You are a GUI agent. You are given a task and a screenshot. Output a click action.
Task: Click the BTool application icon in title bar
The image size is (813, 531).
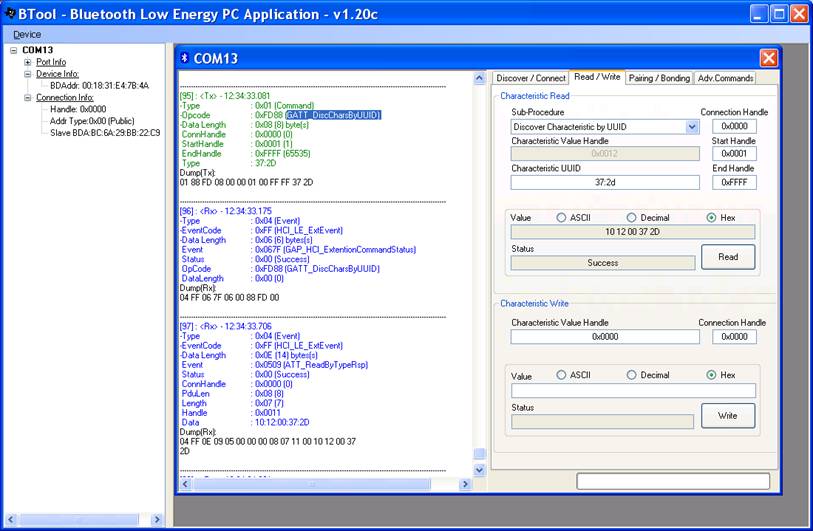9,13
